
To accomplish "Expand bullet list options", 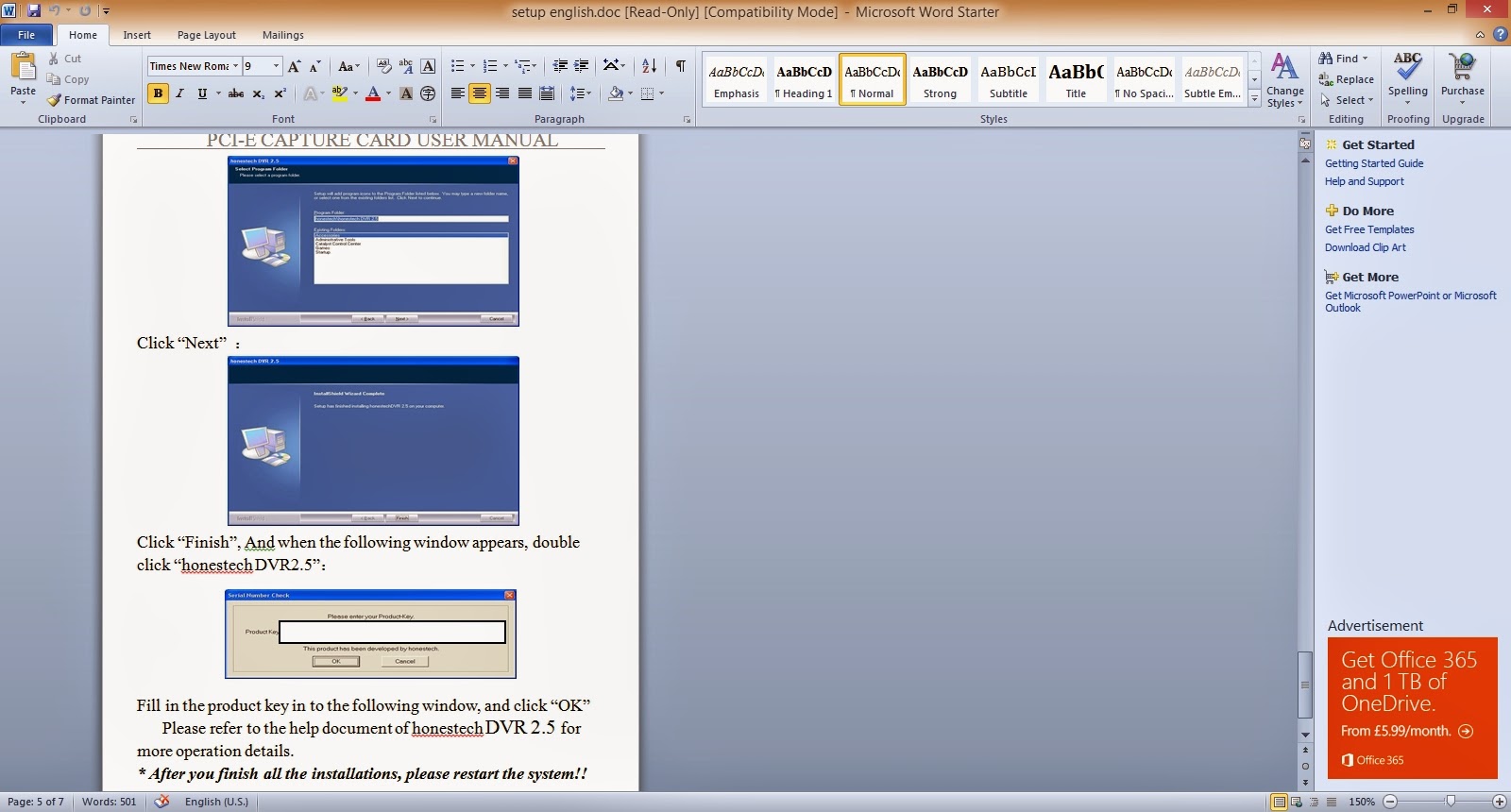I will (471, 66).
